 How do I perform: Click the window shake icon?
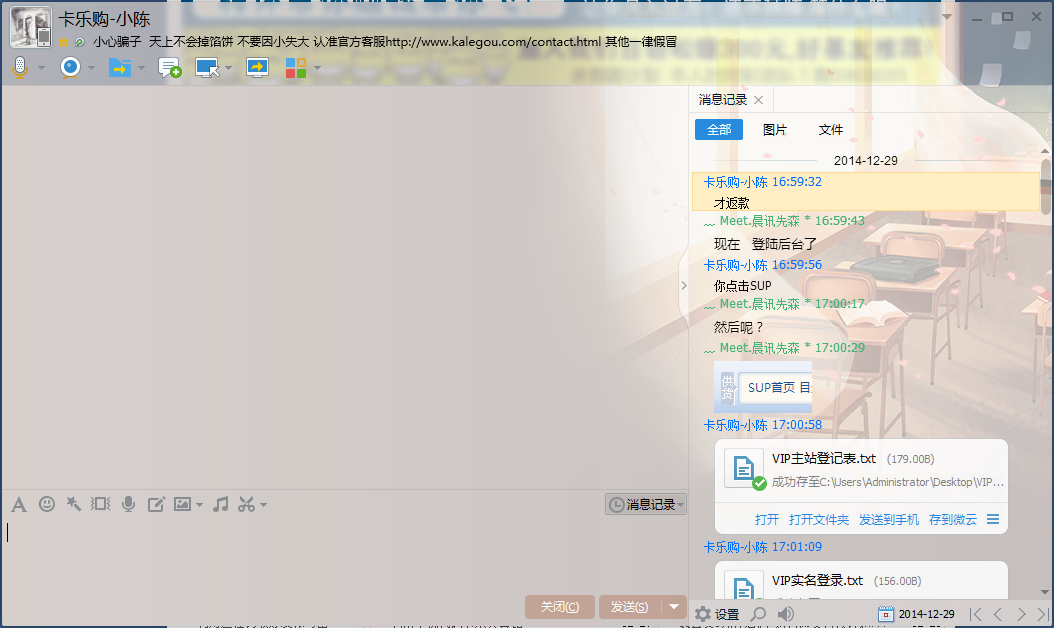[73, 504]
